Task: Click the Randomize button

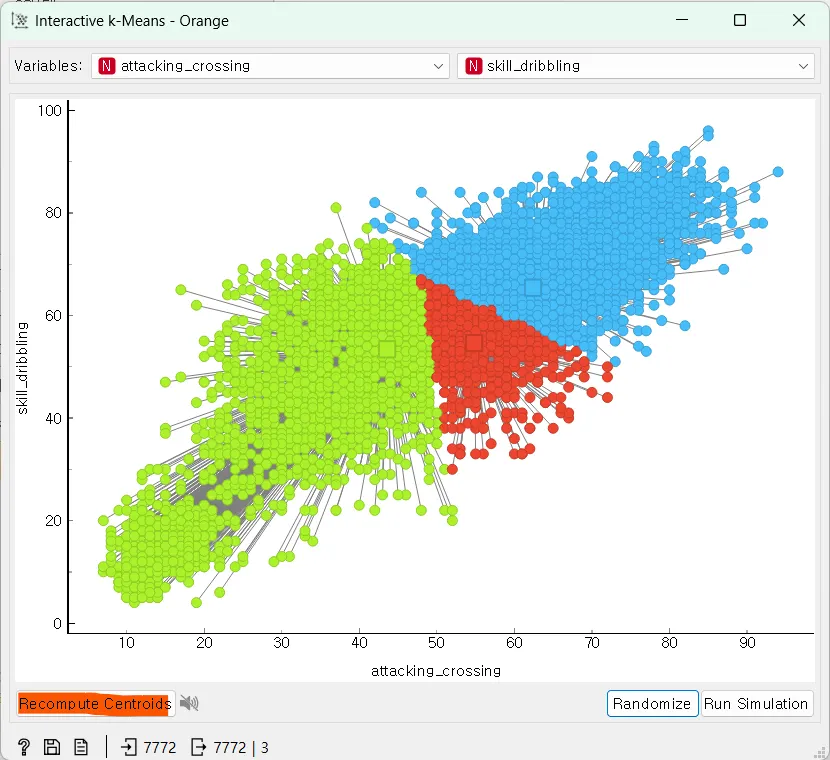Action: pyautogui.click(x=652, y=704)
